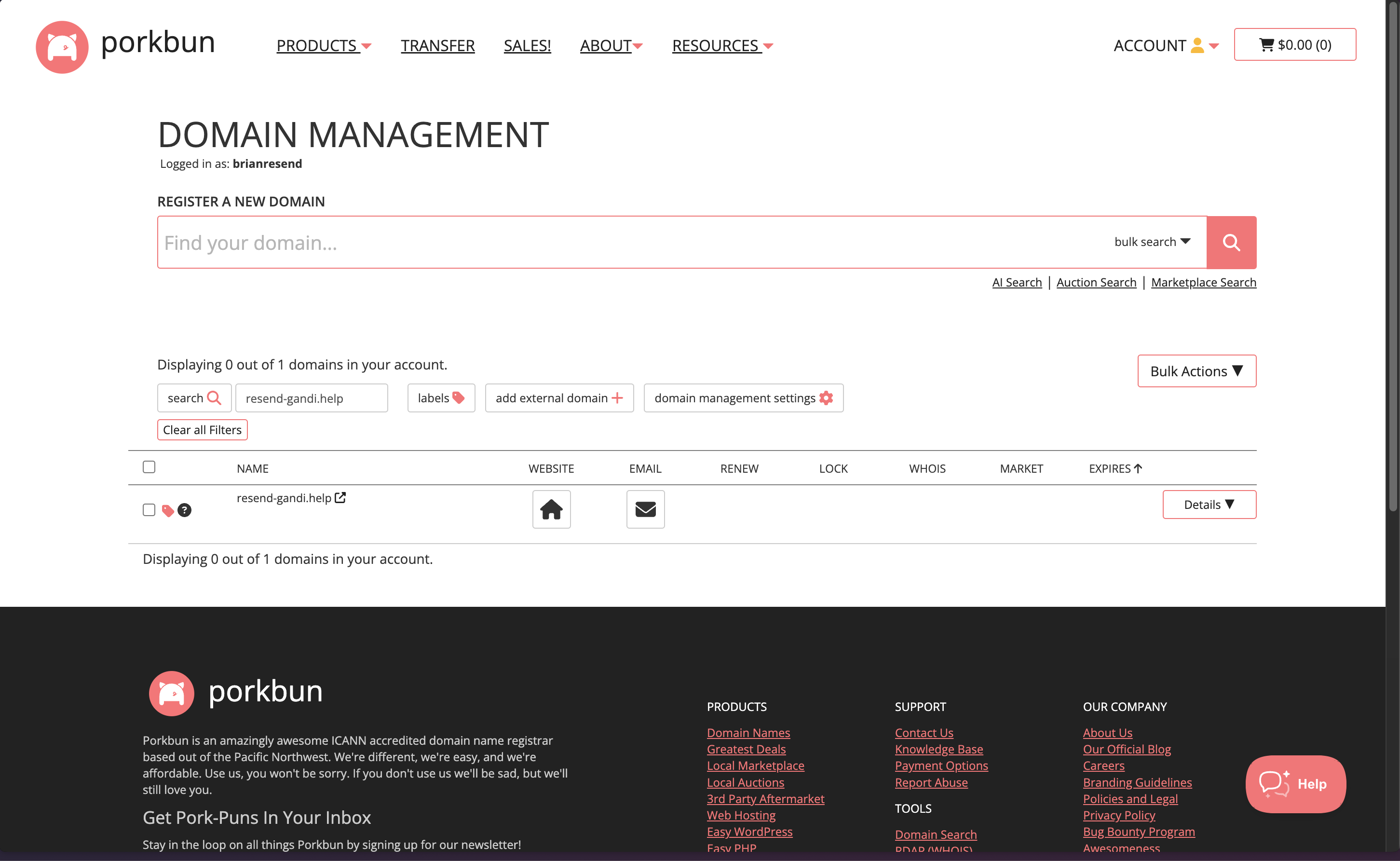
Task: Click the Porkbun pig logo in header
Action: click(62, 47)
